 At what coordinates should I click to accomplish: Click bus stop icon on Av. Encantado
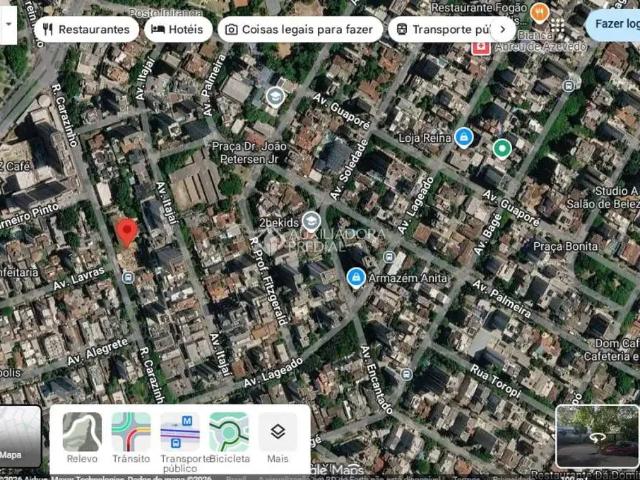pyautogui.click(x=406, y=374)
